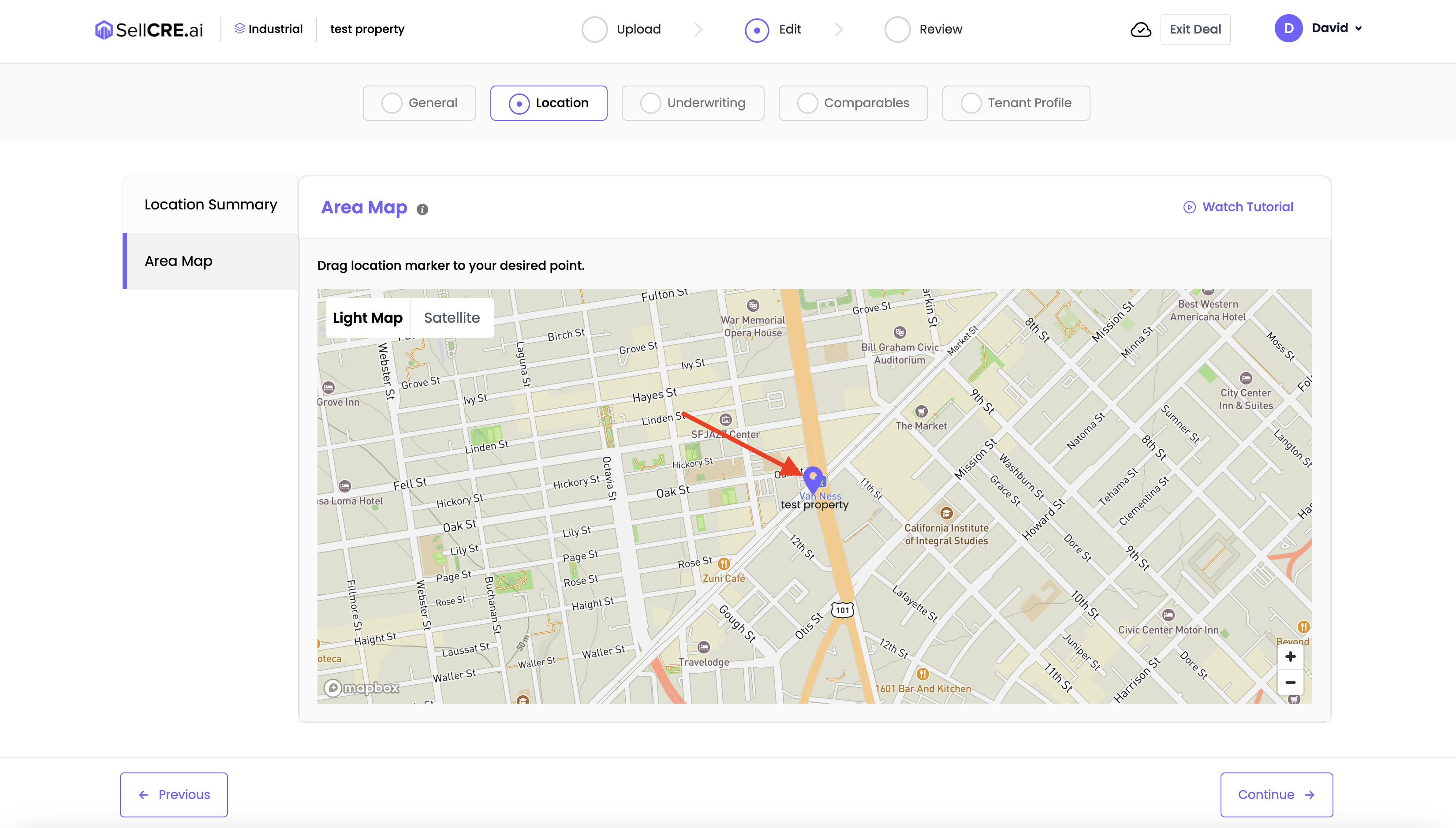Open the David user dropdown arrow

(x=1359, y=28)
